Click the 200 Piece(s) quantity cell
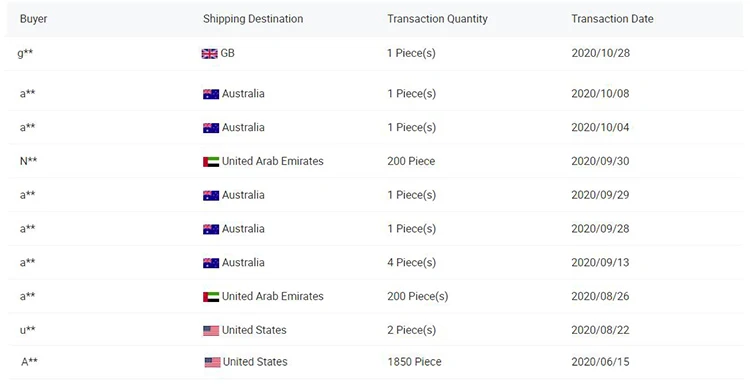 coord(418,297)
